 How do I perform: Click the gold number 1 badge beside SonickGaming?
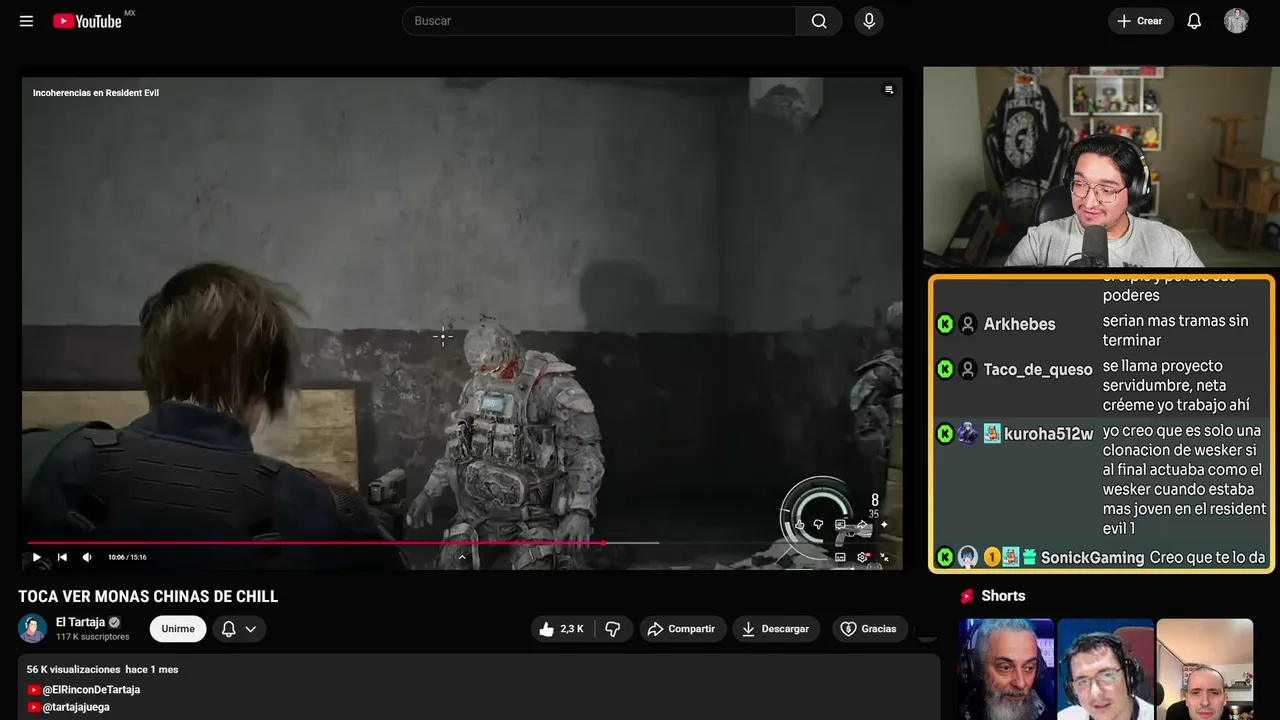[992, 558]
